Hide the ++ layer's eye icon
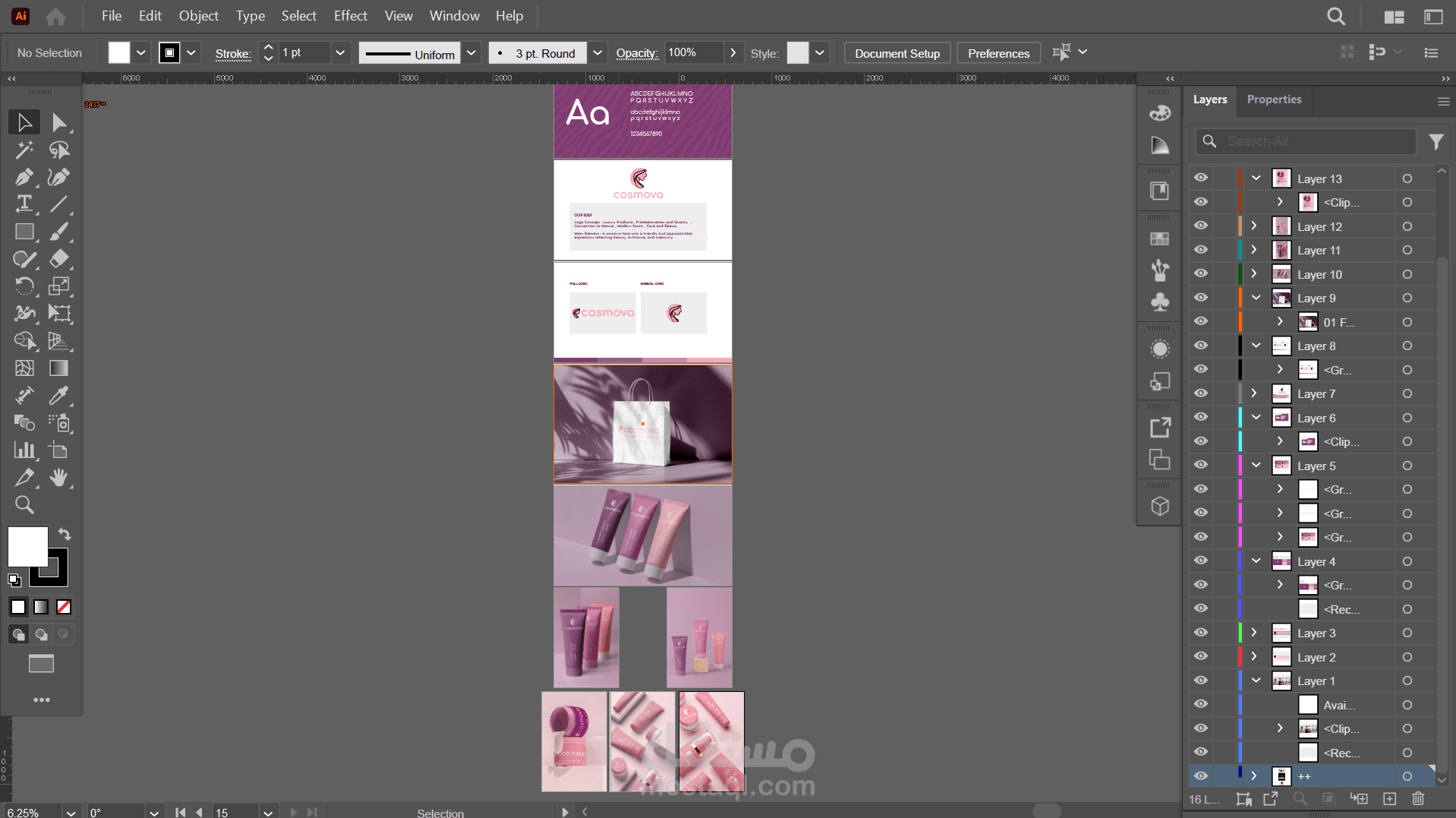 pyautogui.click(x=1201, y=776)
